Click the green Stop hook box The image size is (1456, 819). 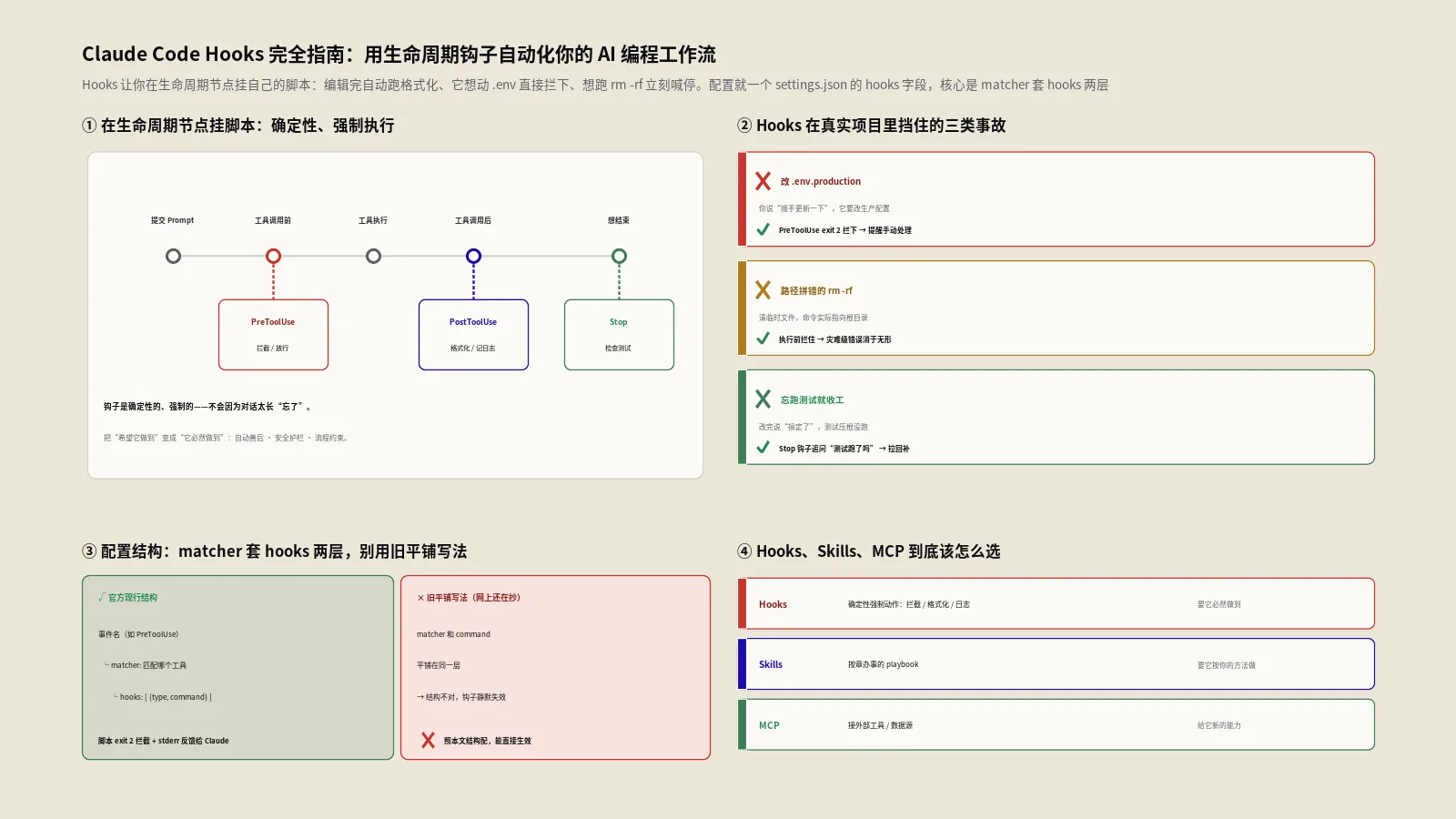pyautogui.click(x=619, y=335)
